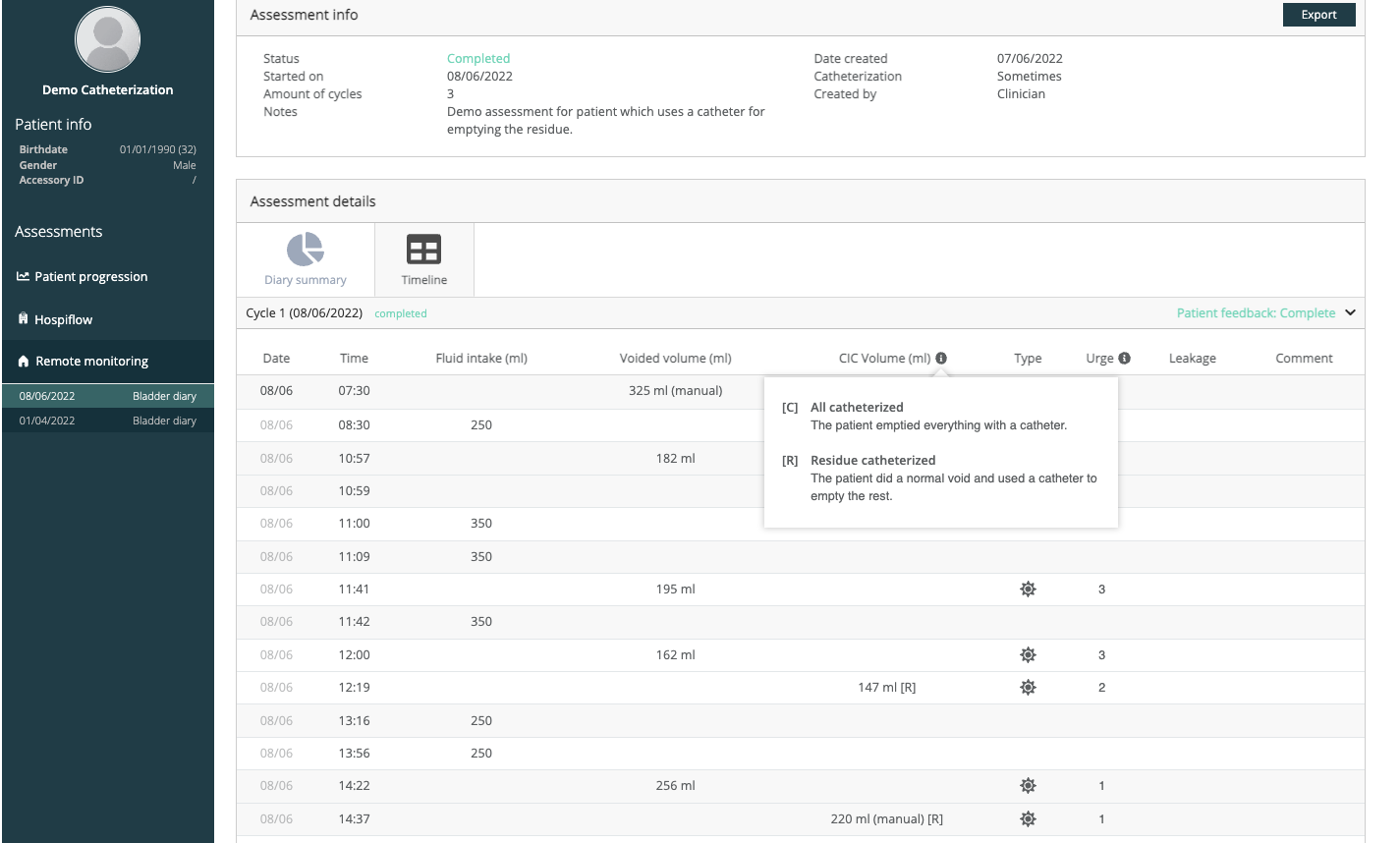
Task: Click the type icon in the 12:19 row
Action: (x=1028, y=688)
